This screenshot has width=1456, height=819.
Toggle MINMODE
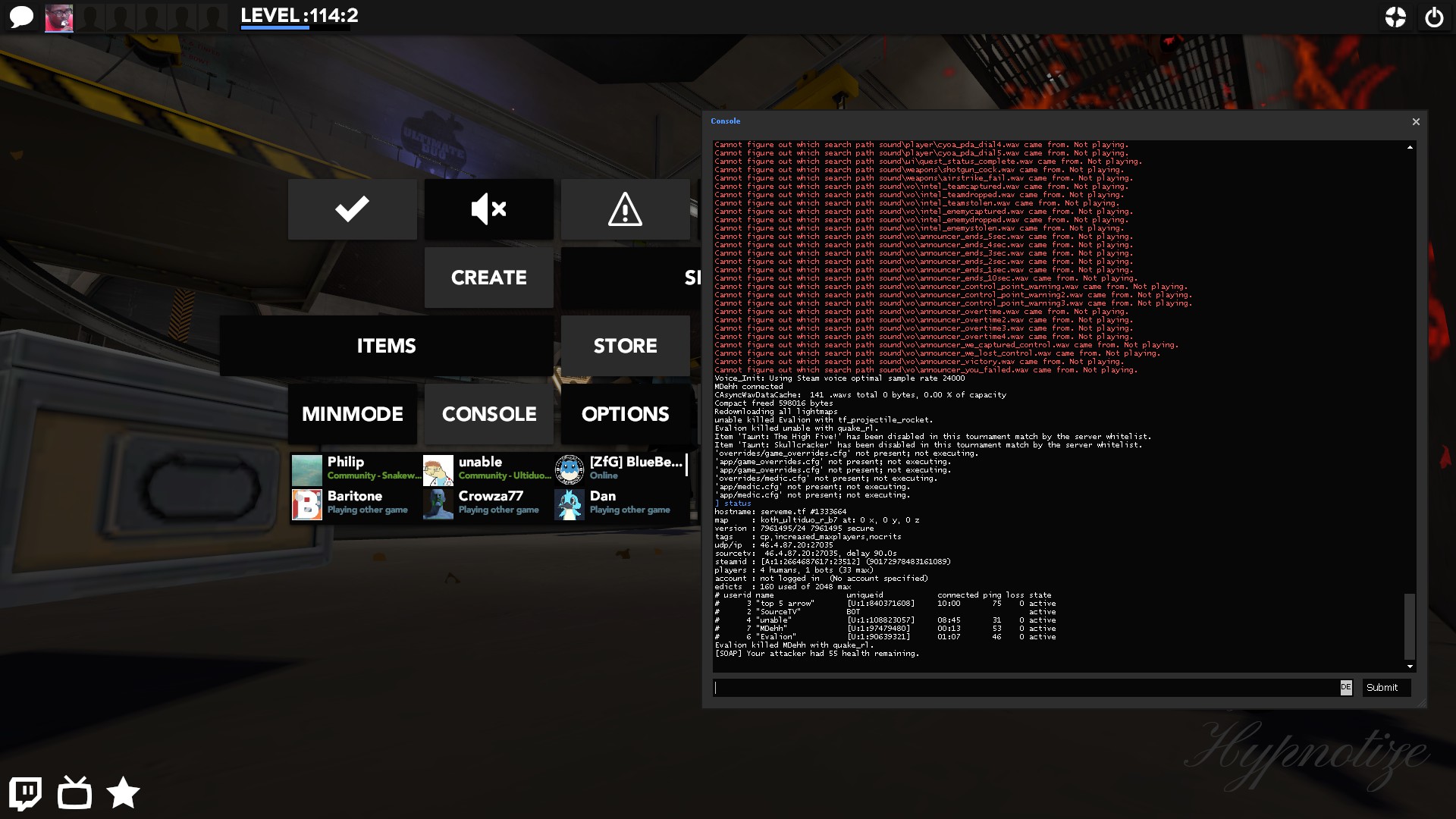[x=352, y=414]
